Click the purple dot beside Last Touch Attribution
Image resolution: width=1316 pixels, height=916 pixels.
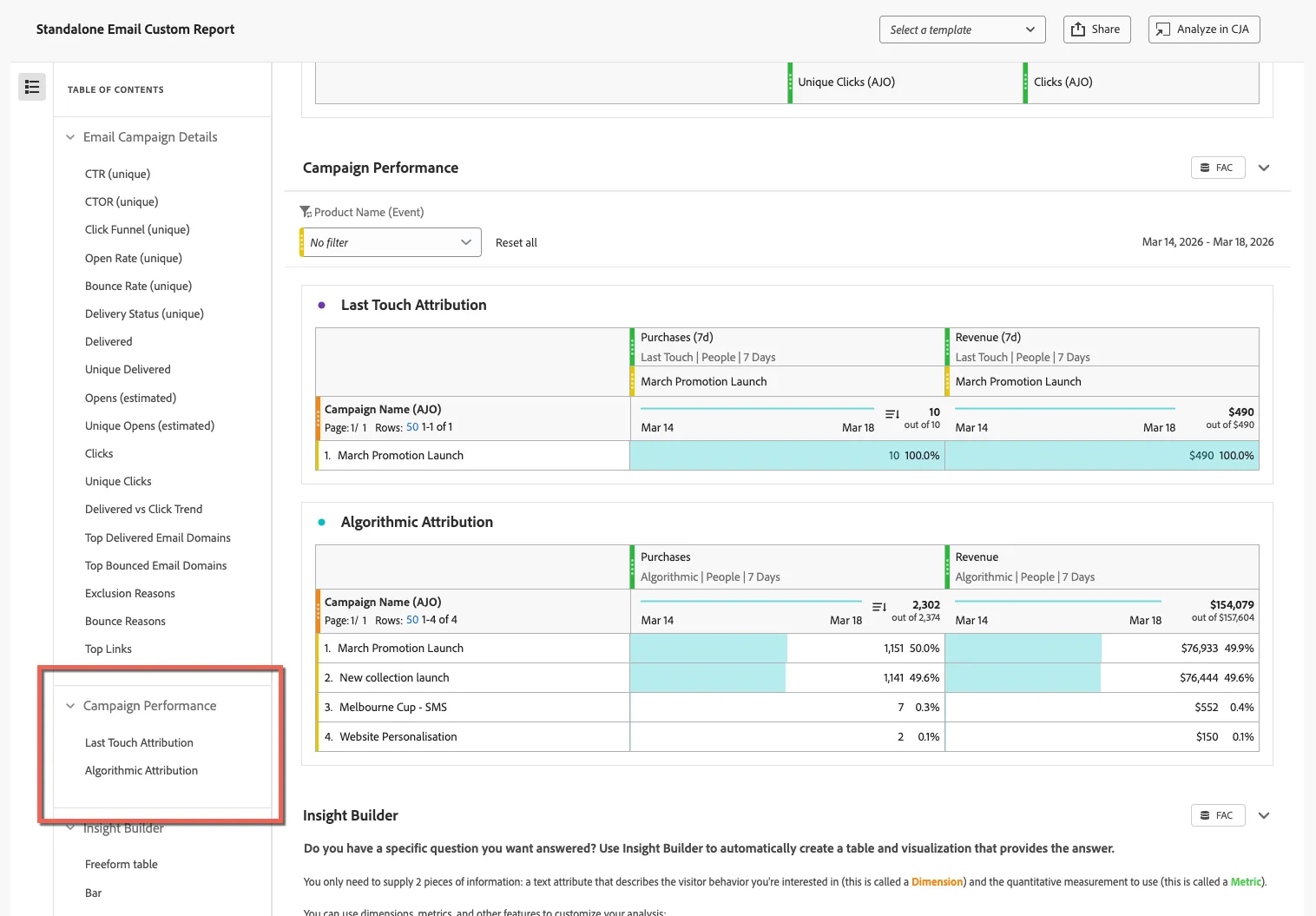click(x=322, y=305)
